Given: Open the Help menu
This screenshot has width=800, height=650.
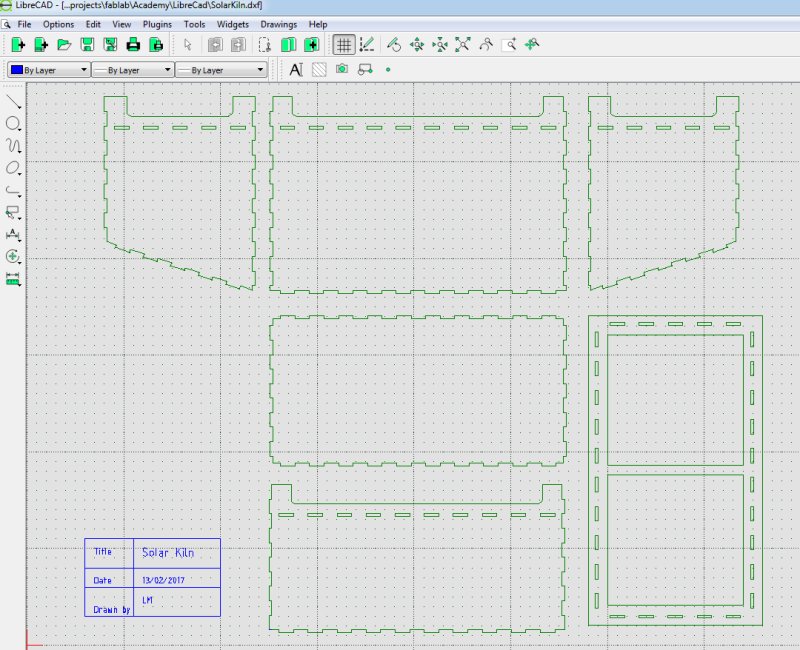Looking at the screenshot, I should (318, 24).
